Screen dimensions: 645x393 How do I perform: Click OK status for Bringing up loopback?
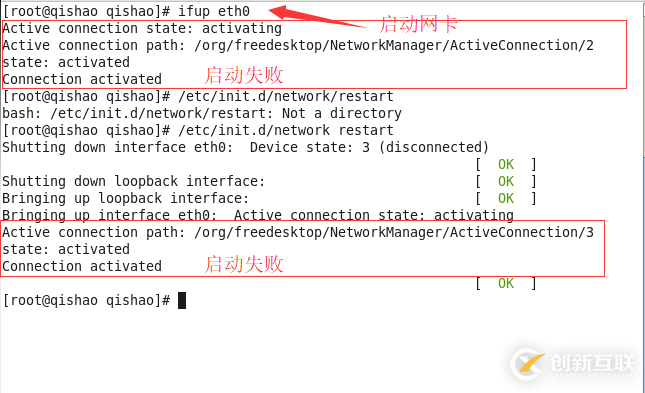click(506, 199)
